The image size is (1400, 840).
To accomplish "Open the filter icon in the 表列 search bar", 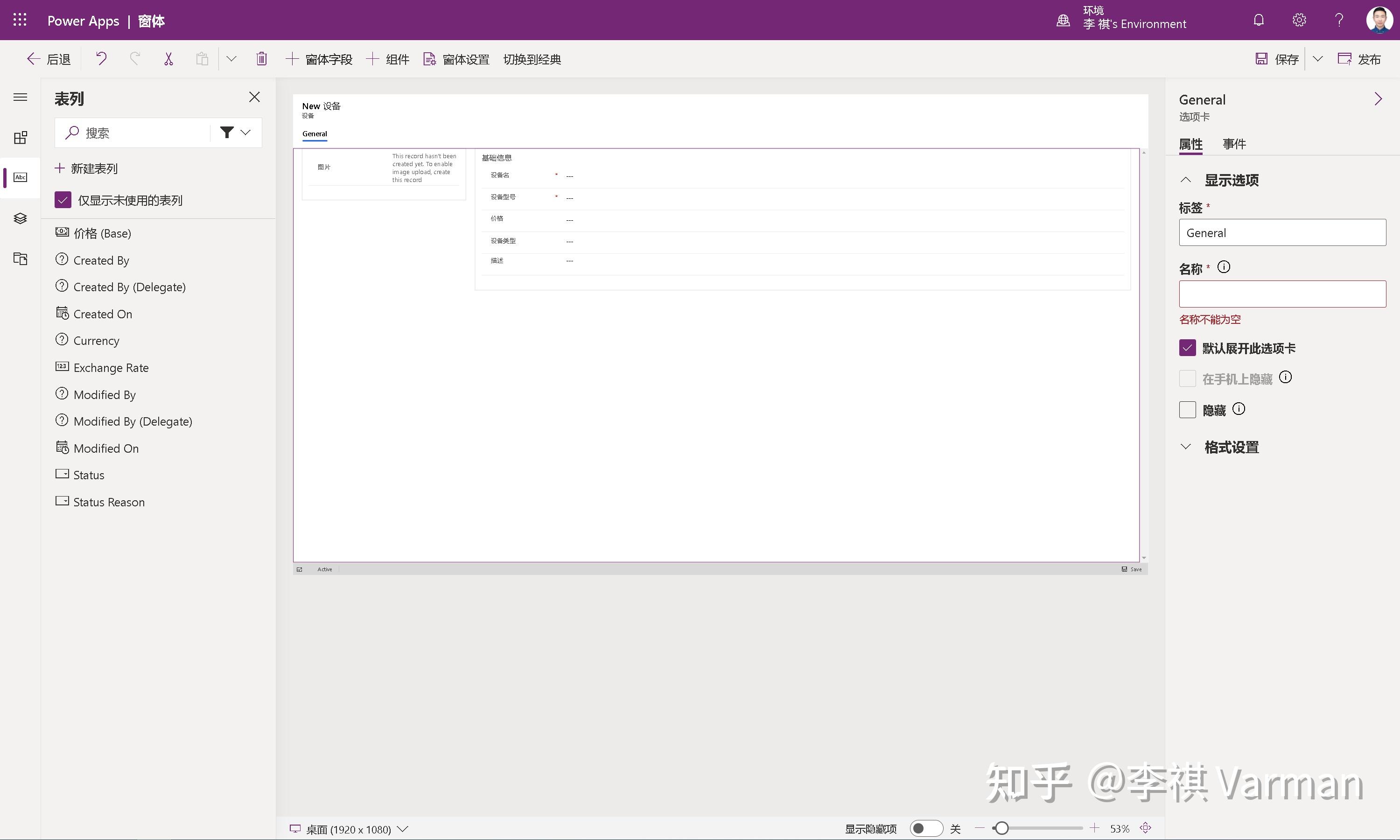I will tap(227, 132).
